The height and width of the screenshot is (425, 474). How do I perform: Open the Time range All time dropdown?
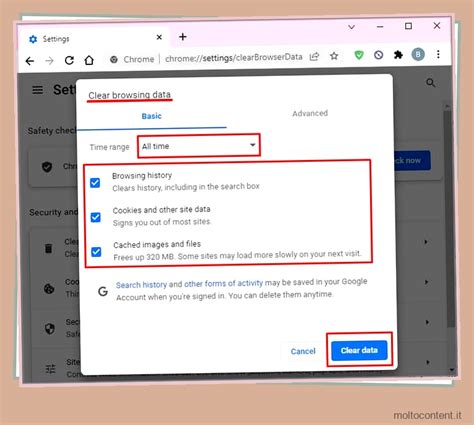coord(199,145)
